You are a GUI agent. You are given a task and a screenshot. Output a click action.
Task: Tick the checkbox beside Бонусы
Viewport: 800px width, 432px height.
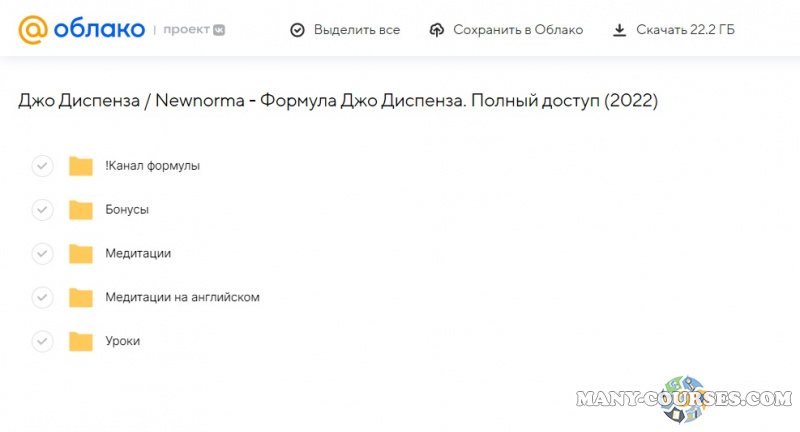point(42,210)
